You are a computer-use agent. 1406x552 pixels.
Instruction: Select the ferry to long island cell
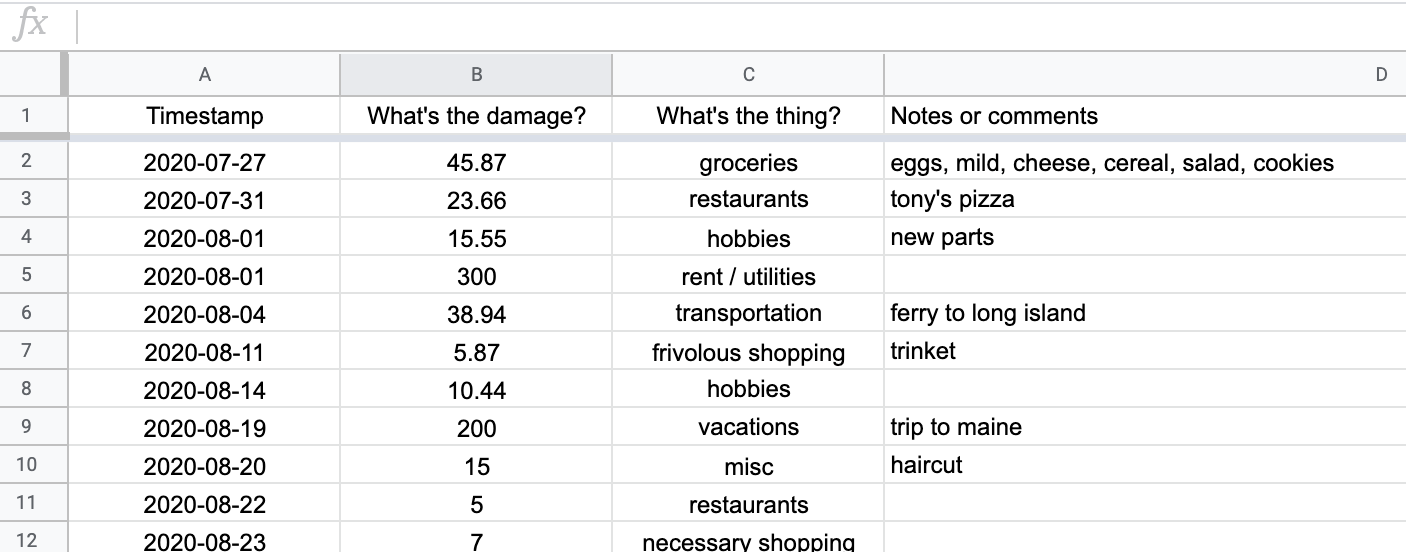point(1145,313)
